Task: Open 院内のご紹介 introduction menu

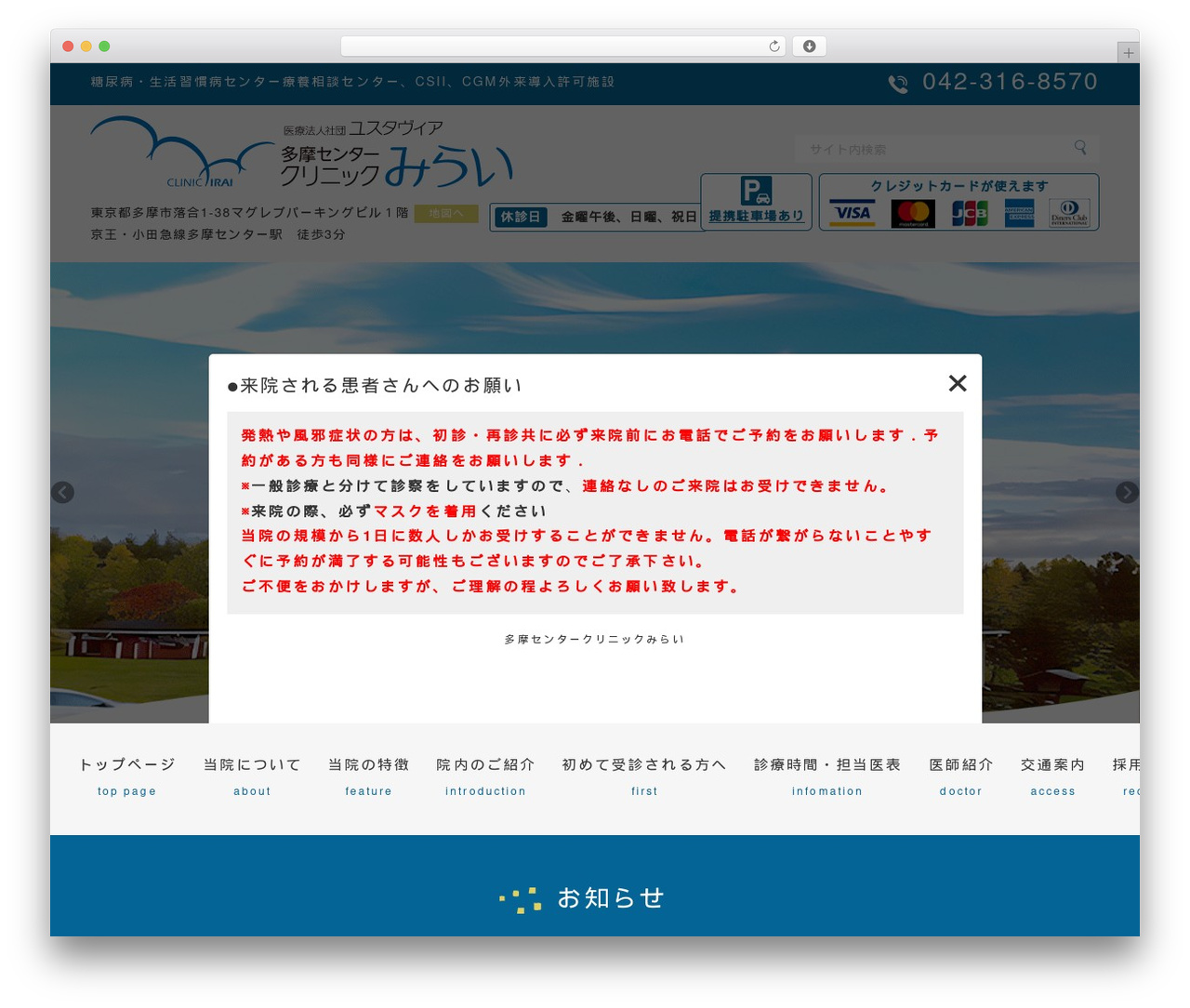Action: pos(485,776)
